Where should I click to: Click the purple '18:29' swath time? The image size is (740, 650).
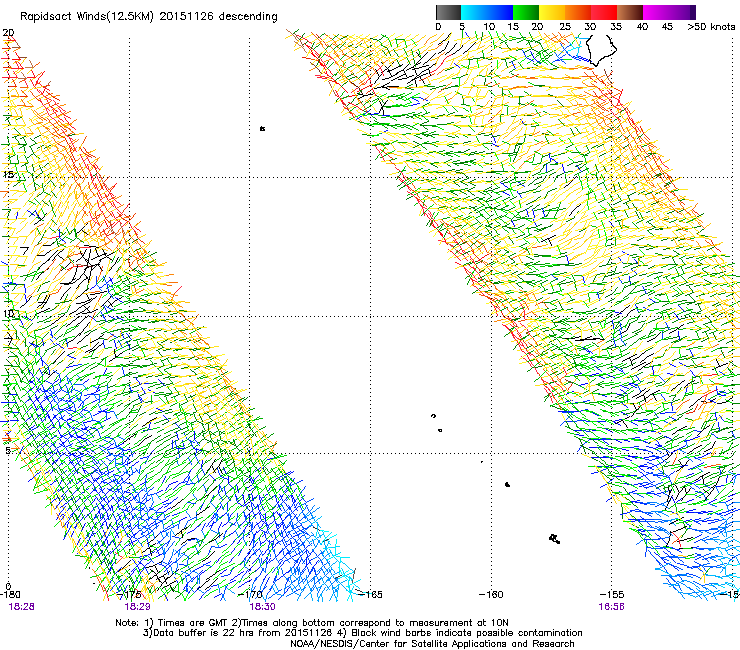pyautogui.click(x=137, y=607)
